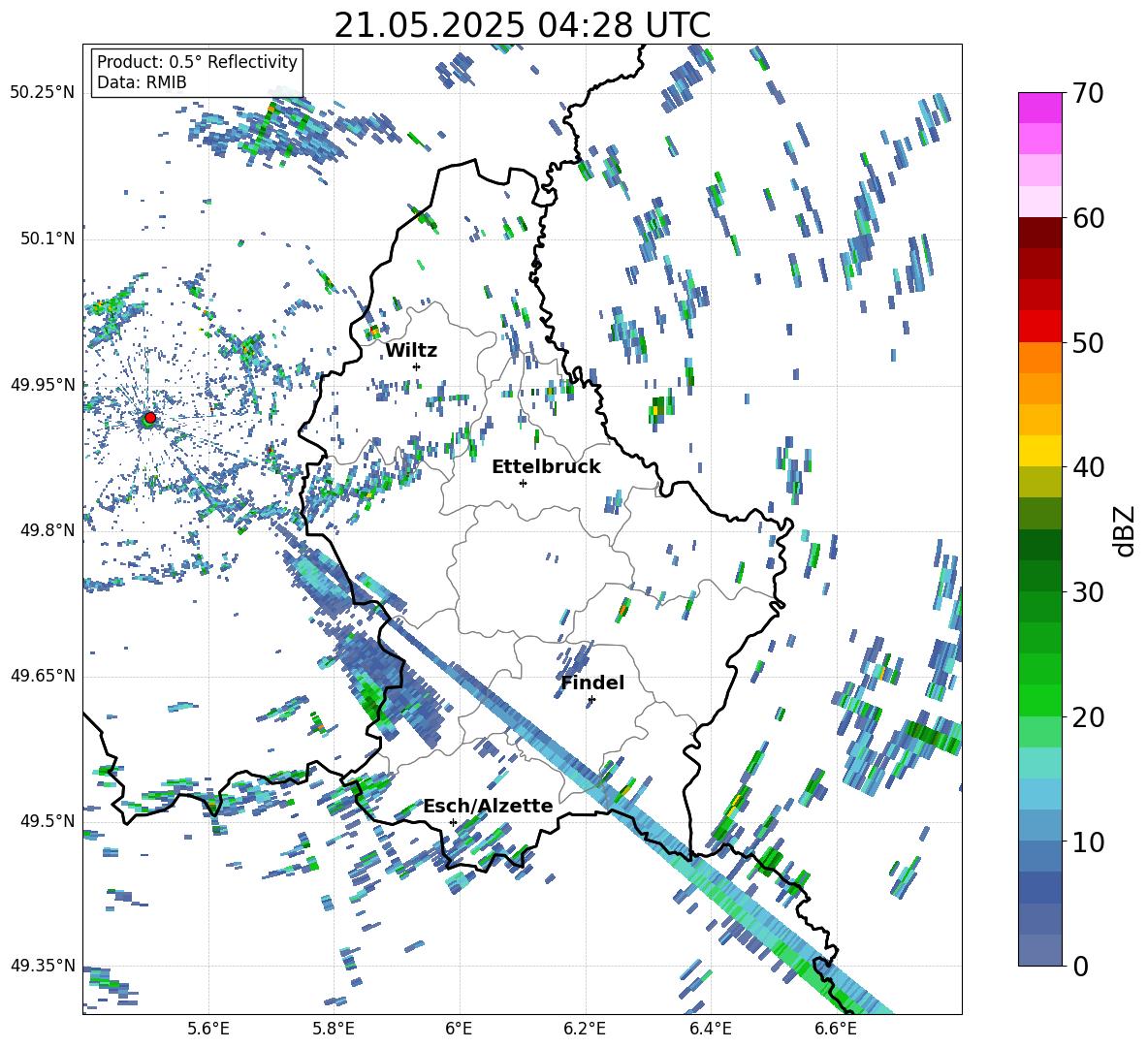
Task: Click the 50.1°N latitude label
Action: (48, 238)
